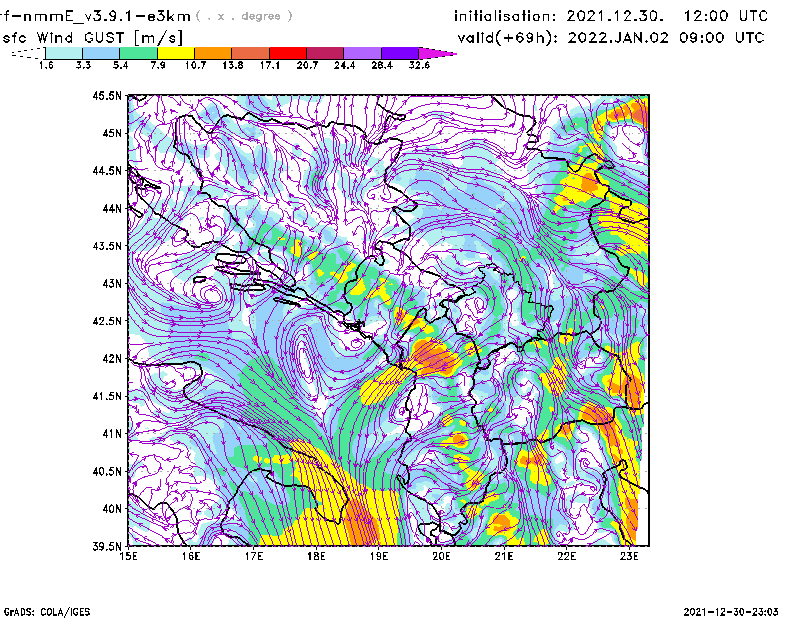The height and width of the screenshot is (618, 800).
Task: Click the 43N latitude label
Action: [x=112, y=283]
